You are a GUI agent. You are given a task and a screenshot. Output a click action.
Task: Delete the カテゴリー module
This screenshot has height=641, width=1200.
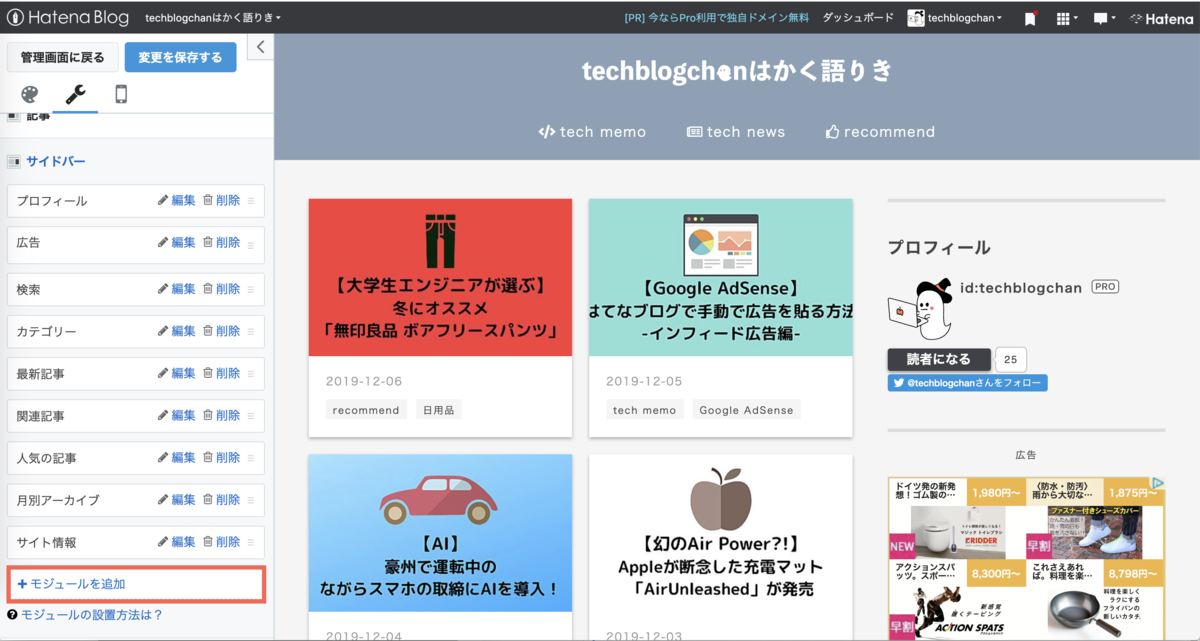222,331
